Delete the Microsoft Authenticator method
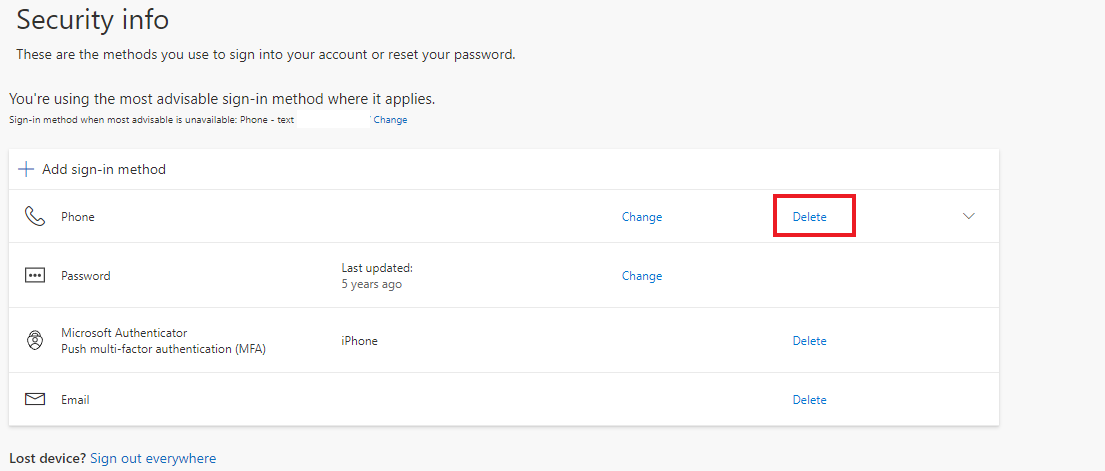Image resolution: width=1105 pixels, height=471 pixels. [809, 341]
